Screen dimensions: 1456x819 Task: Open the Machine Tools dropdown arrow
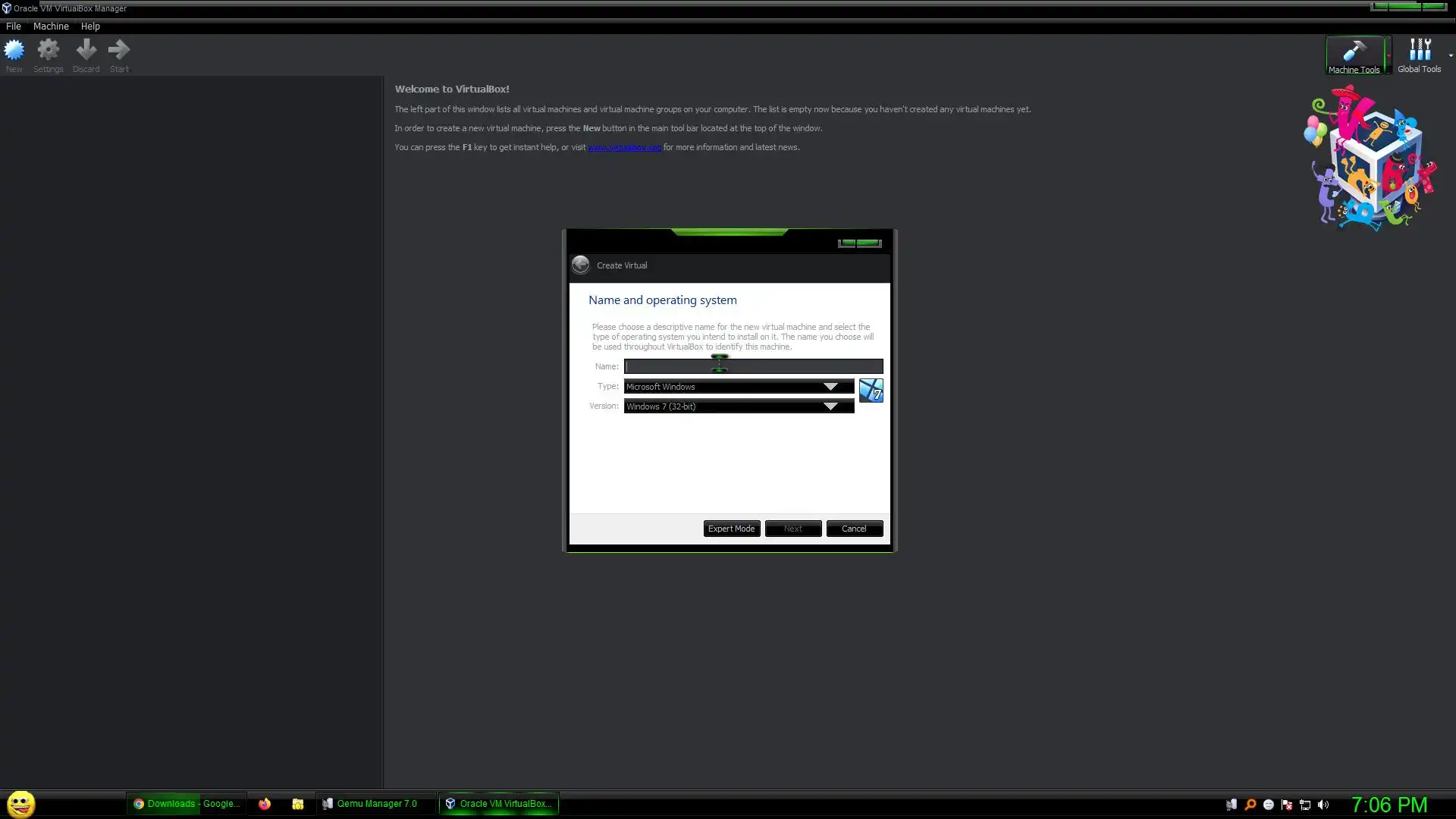point(1388,55)
